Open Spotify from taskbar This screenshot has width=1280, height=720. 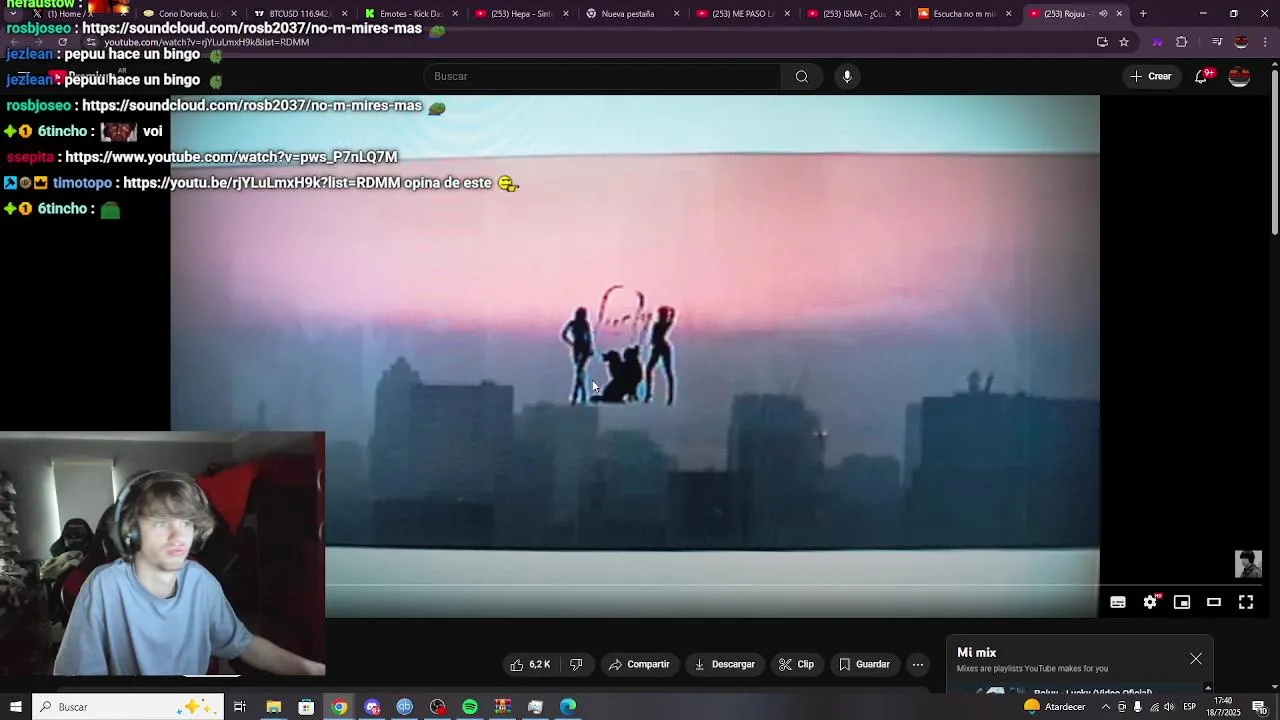(x=470, y=707)
